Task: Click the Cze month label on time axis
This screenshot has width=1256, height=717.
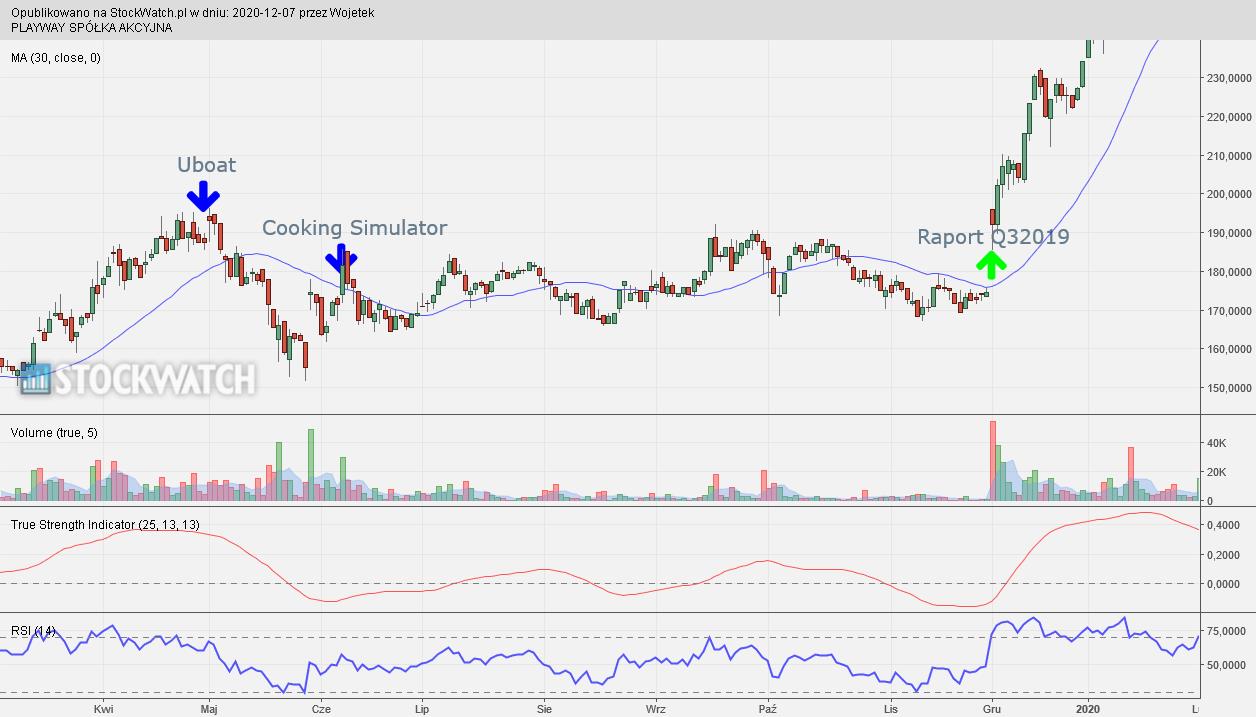Action: click(321, 708)
